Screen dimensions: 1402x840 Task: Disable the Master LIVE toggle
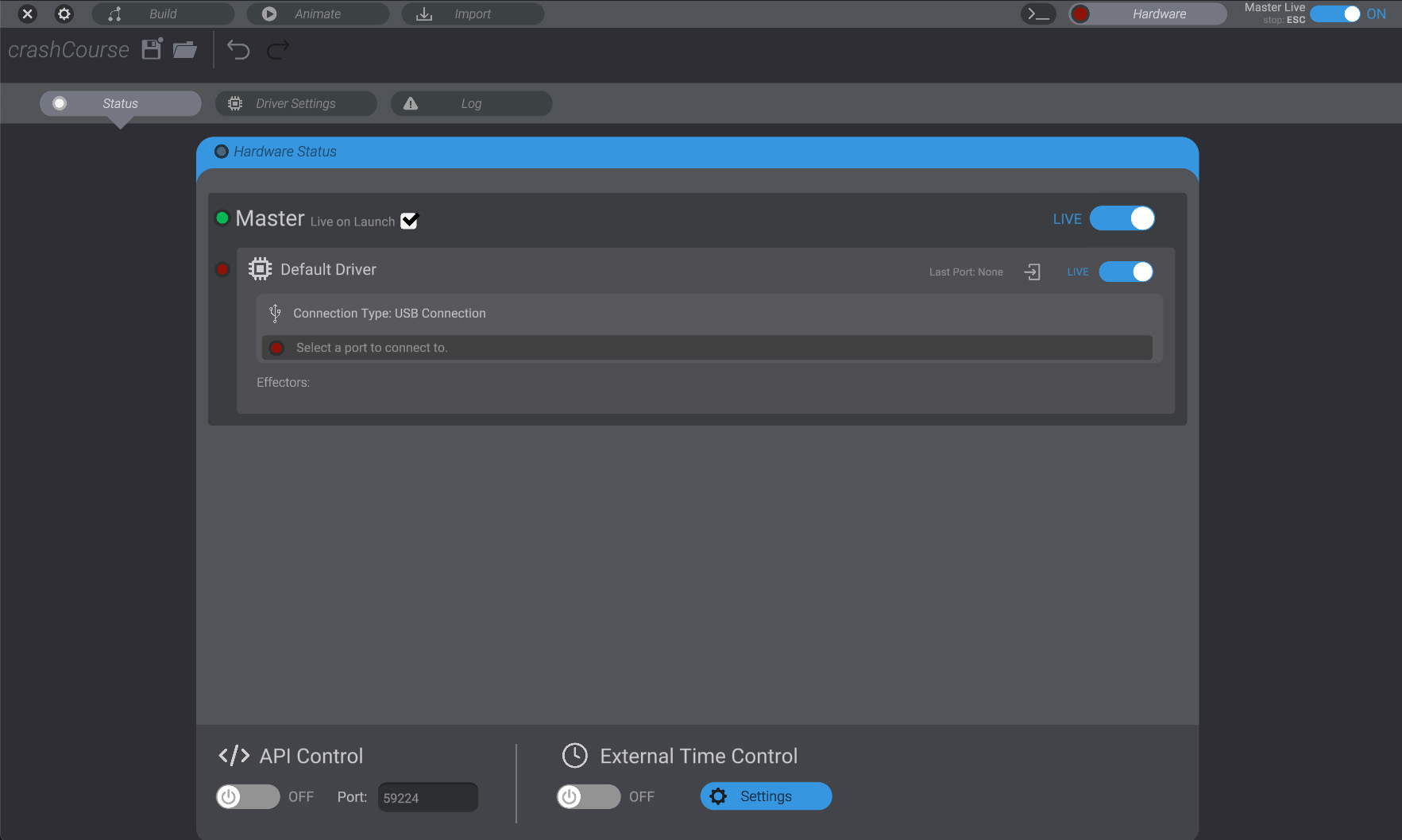[x=1122, y=218]
